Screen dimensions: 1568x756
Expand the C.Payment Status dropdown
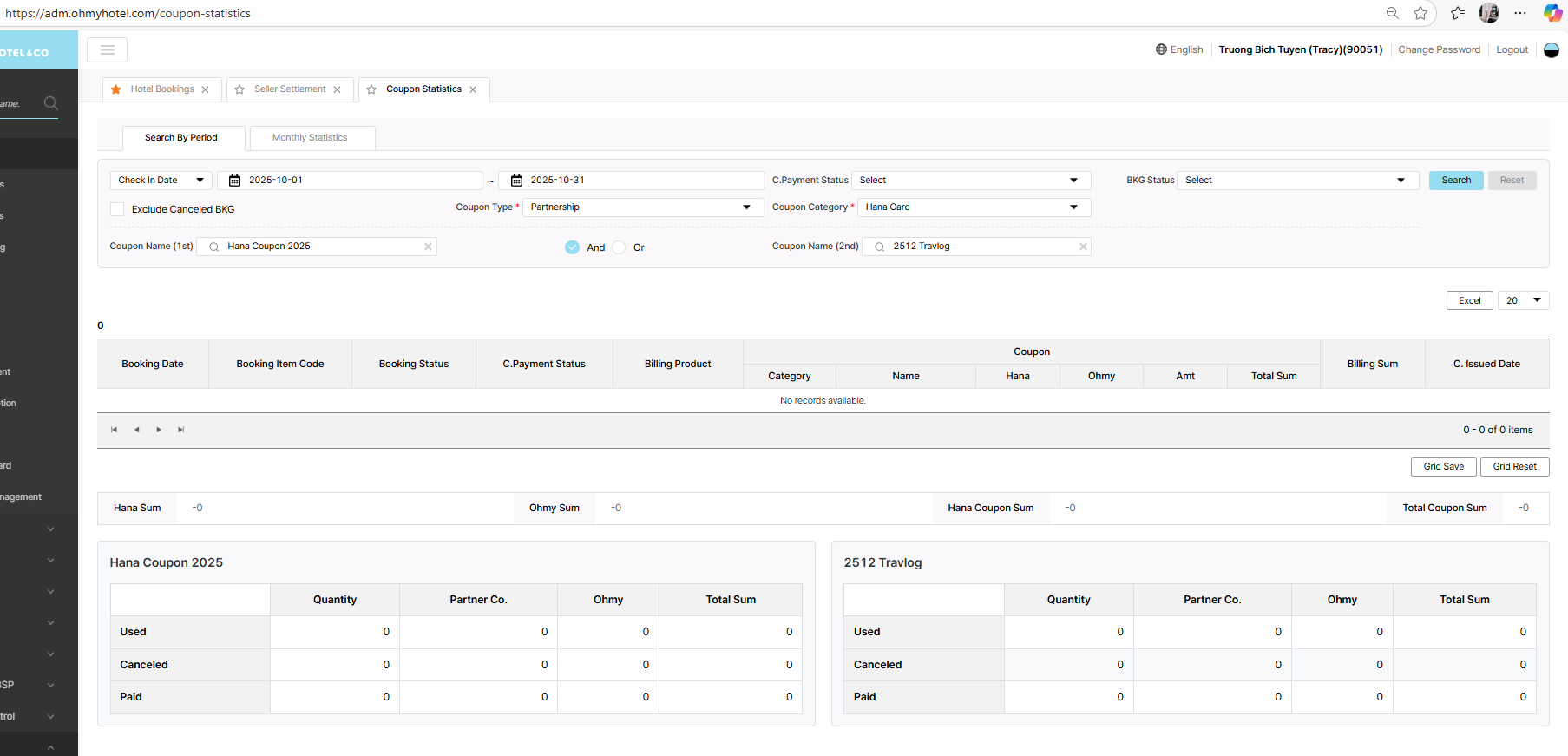[x=970, y=181]
